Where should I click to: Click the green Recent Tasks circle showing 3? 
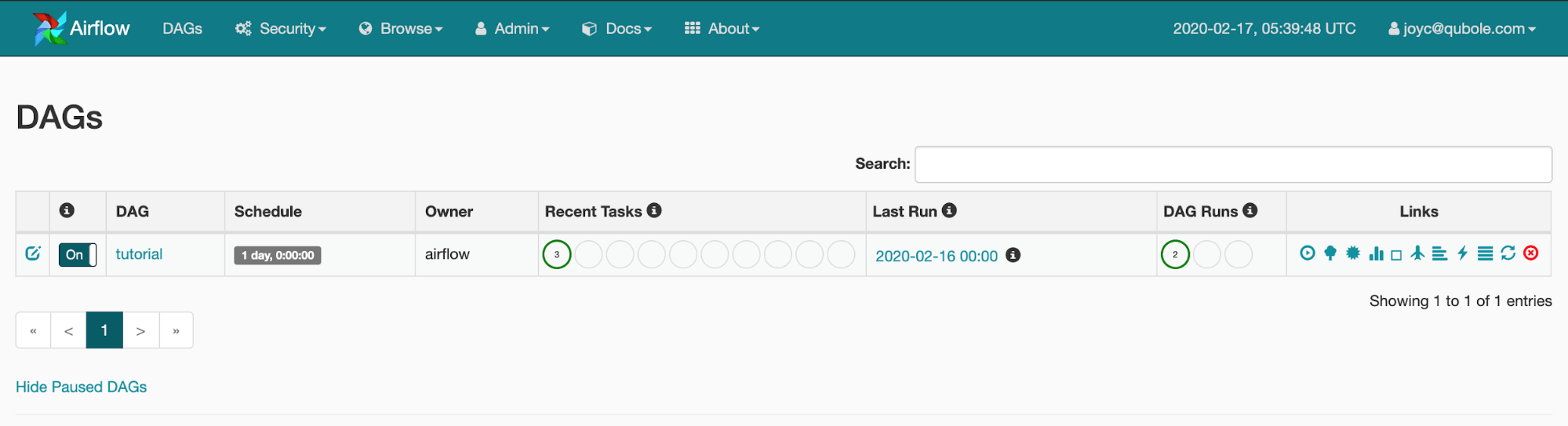click(557, 254)
